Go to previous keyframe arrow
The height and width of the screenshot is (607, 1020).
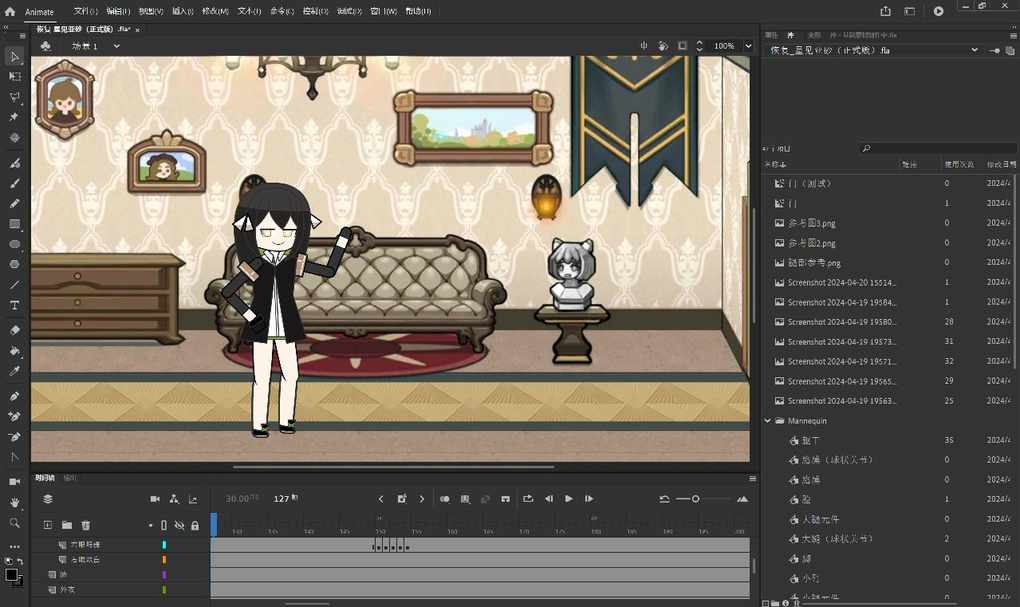pos(381,499)
